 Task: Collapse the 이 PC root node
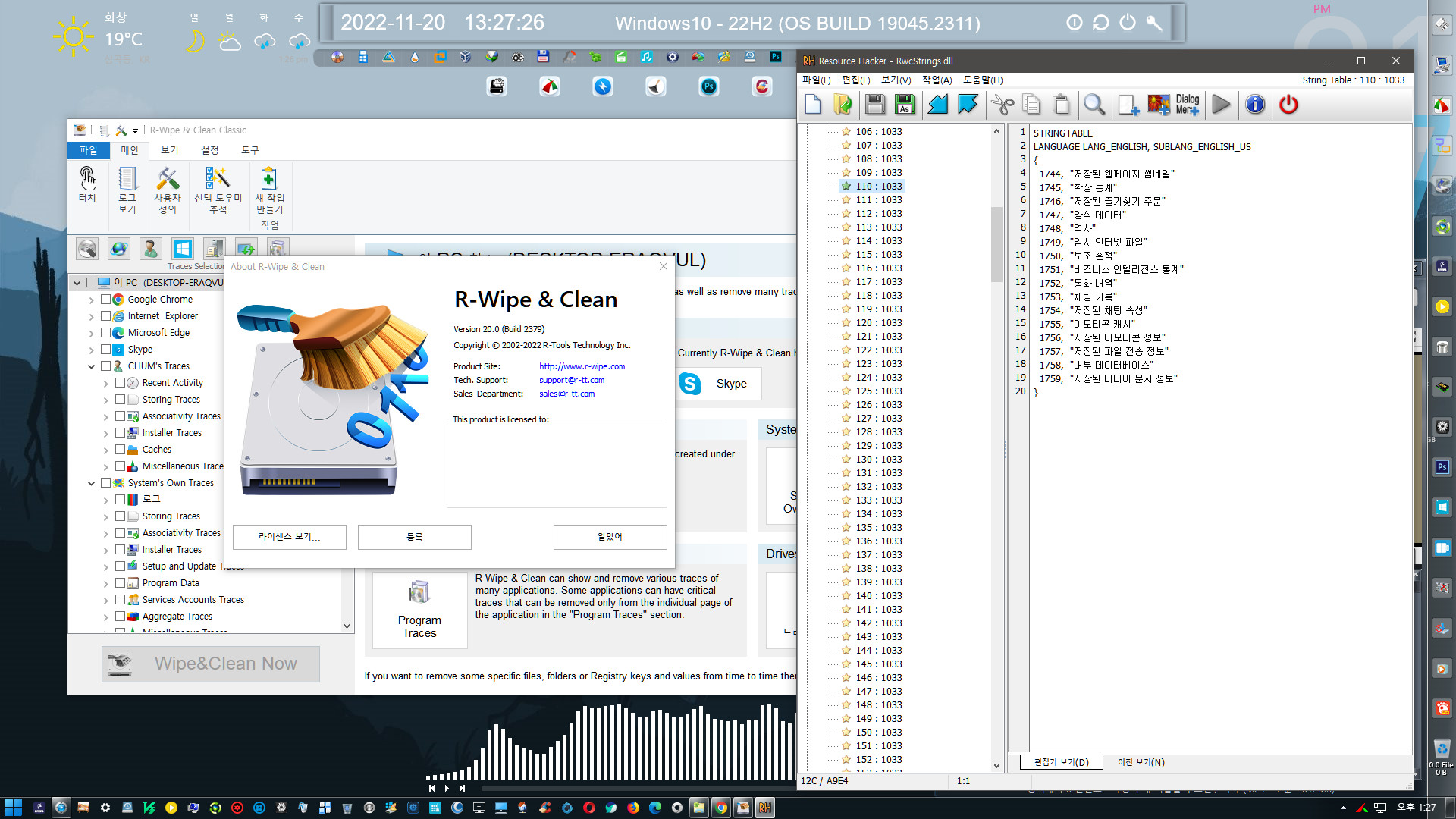(x=77, y=283)
